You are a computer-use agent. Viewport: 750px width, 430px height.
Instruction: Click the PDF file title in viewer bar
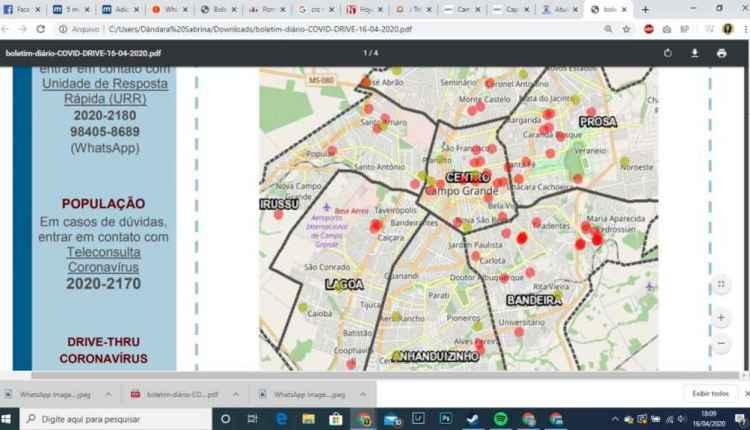pyautogui.click(x=83, y=53)
